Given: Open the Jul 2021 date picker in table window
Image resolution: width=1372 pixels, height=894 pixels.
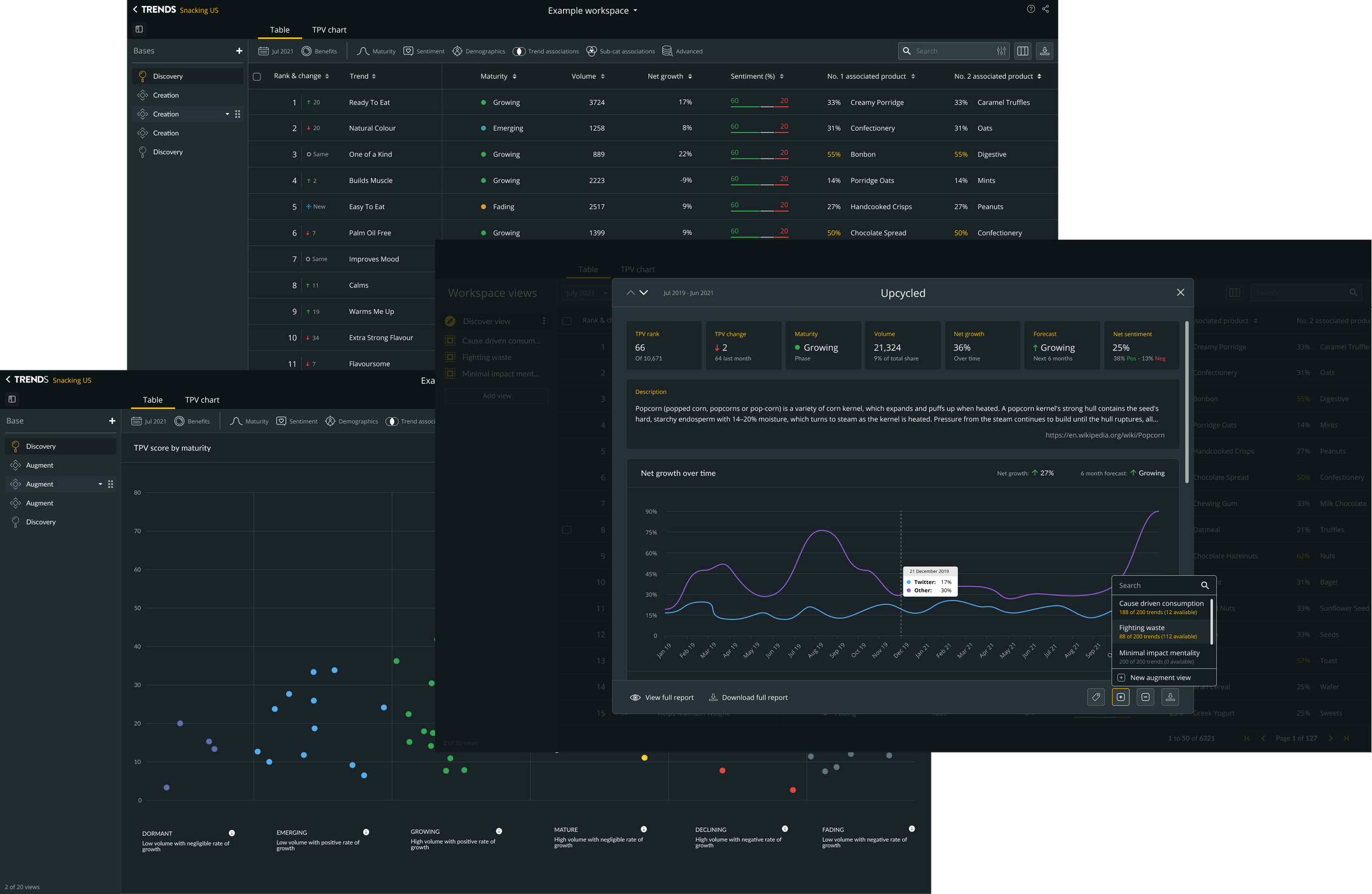Looking at the screenshot, I should (276, 51).
